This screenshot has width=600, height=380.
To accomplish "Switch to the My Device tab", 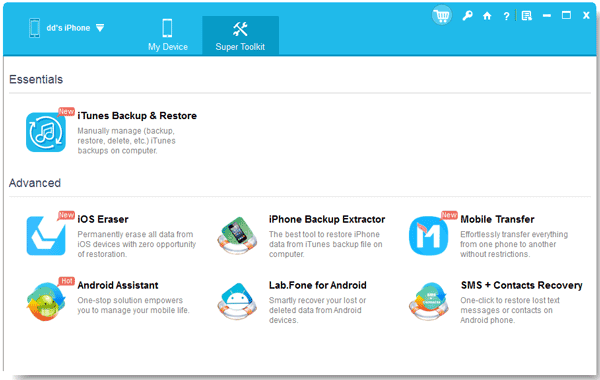I will click(168, 35).
